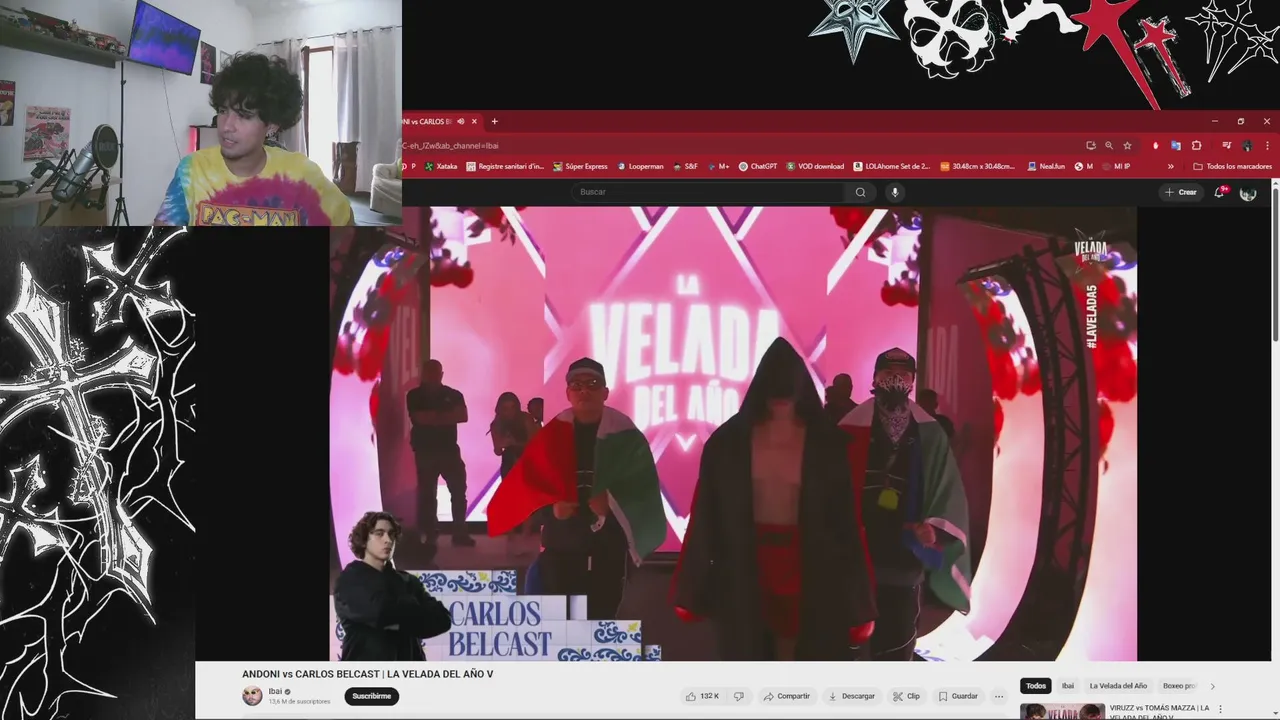Open the Xataka bookmark
This screenshot has height=720, width=1280.
[x=441, y=166]
